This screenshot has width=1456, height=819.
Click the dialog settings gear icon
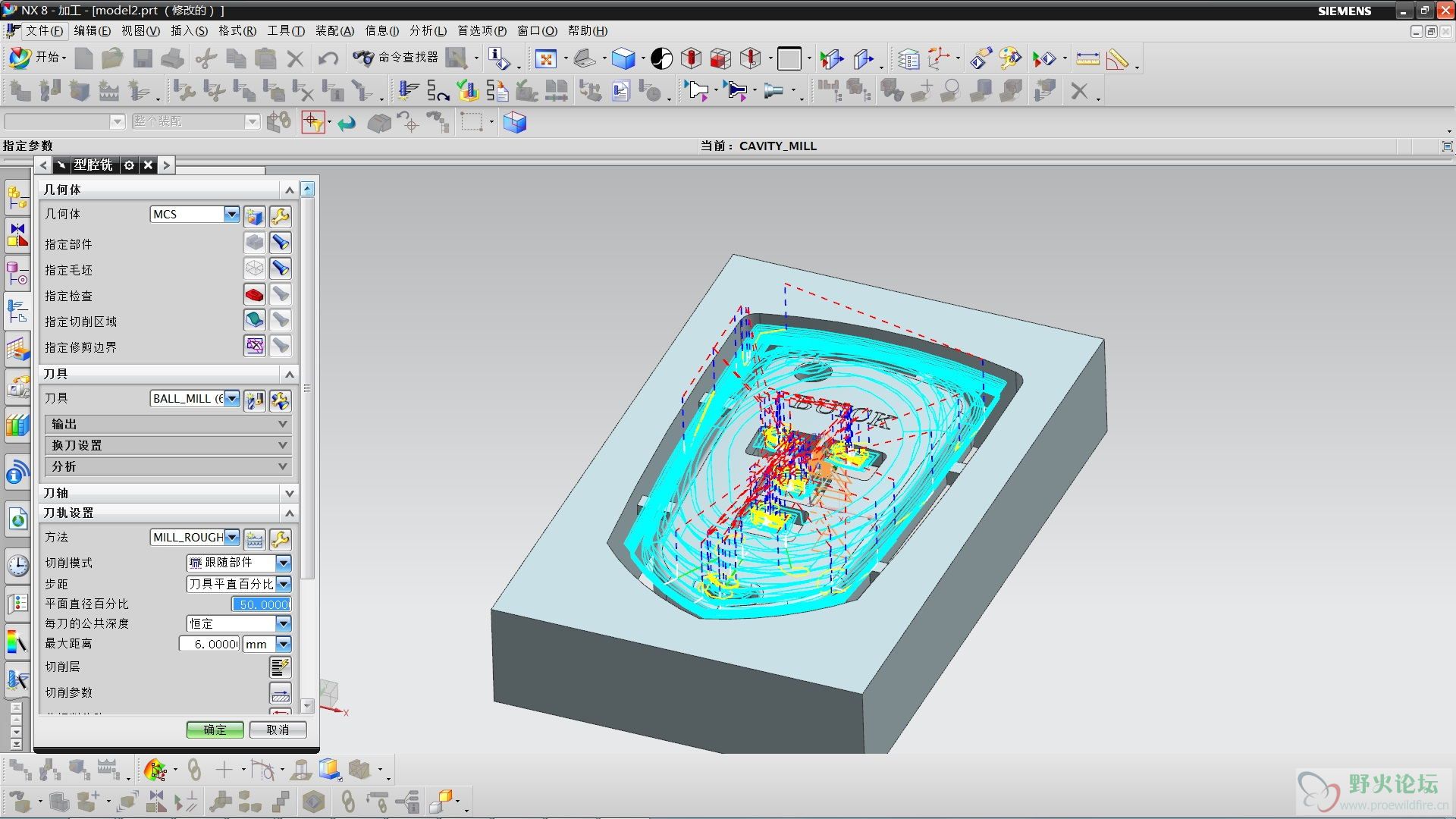click(130, 165)
